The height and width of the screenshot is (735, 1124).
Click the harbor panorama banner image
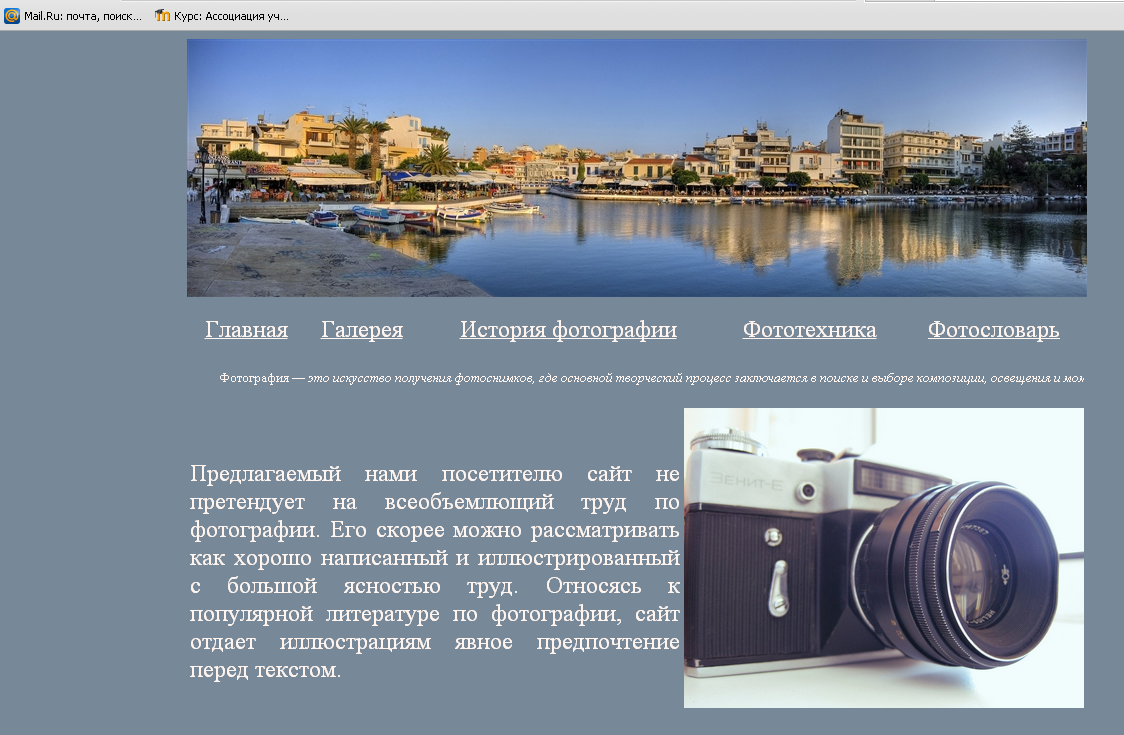[636, 168]
